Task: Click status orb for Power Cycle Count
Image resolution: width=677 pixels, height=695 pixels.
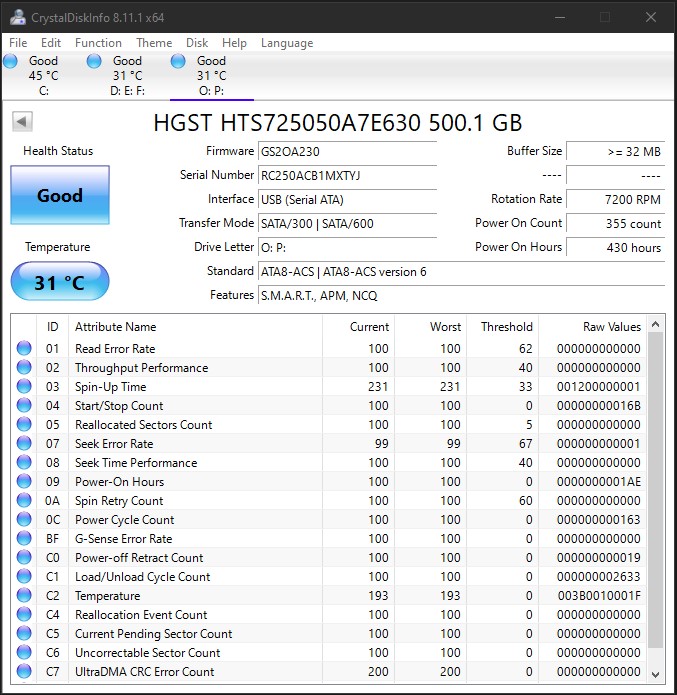Action: pos(24,519)
